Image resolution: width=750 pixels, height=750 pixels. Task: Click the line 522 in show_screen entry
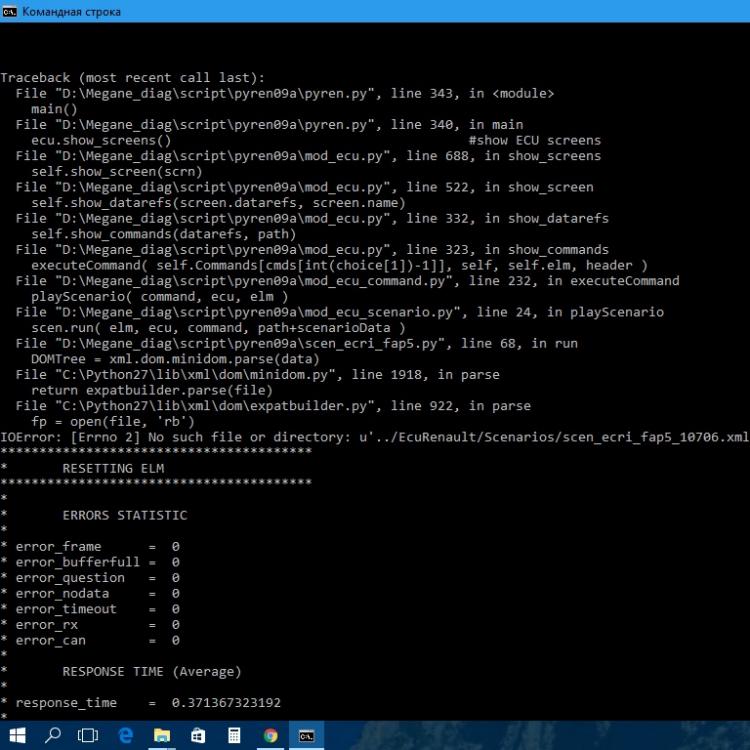pos(304,188)
